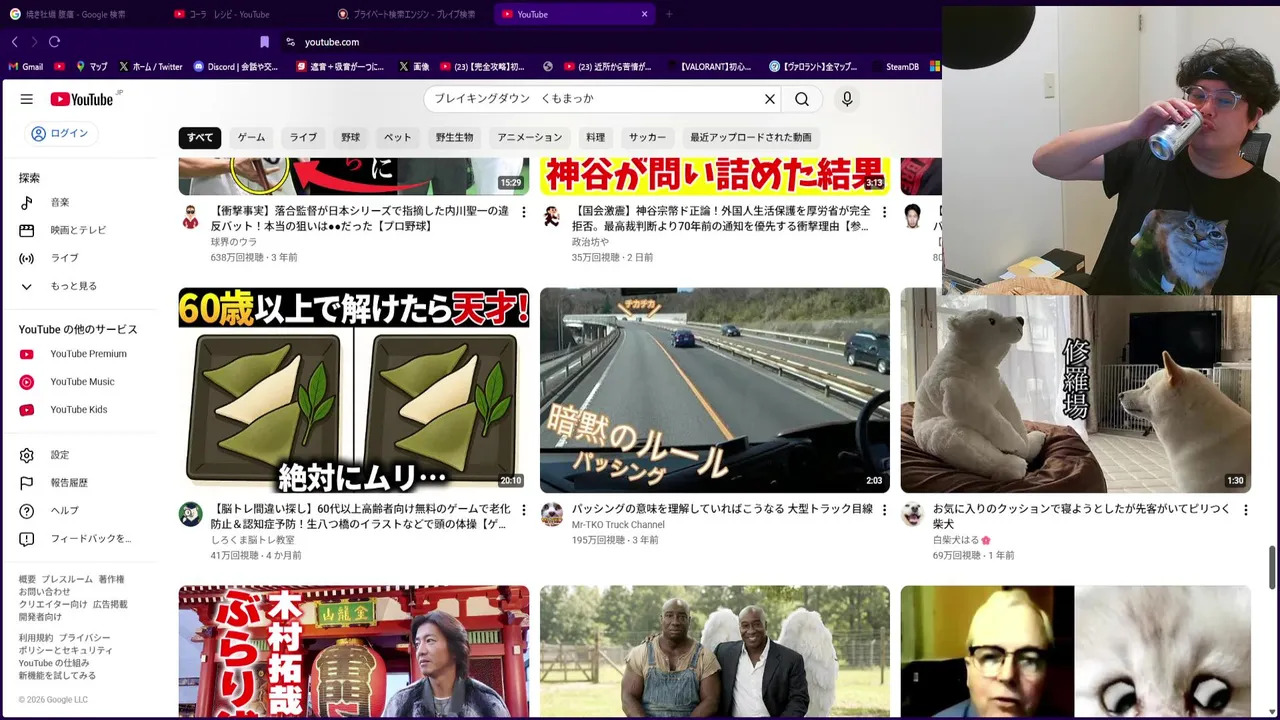The width and height of the screenshot is (1280, 720).
Task: Run search with the magnifying glass button
Action: coord(802,99)
